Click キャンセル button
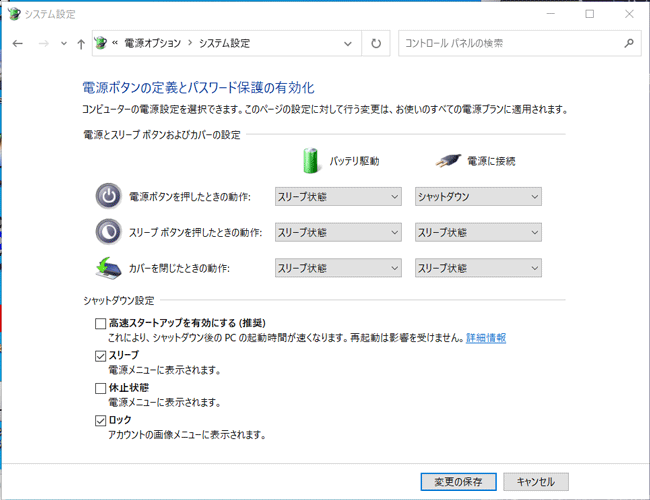 click(x=536, y=482)
